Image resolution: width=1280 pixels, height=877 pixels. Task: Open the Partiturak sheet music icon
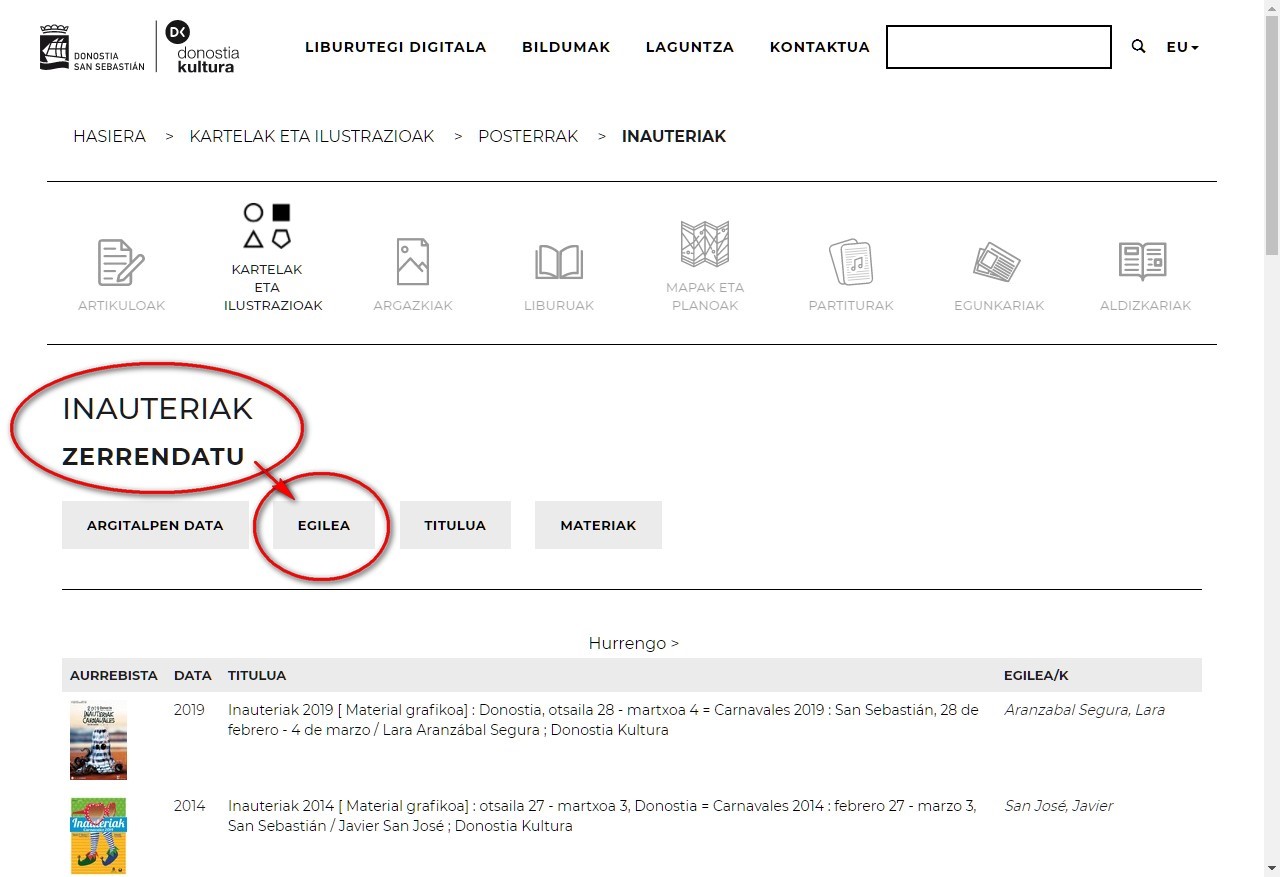[x=850, y=263]
